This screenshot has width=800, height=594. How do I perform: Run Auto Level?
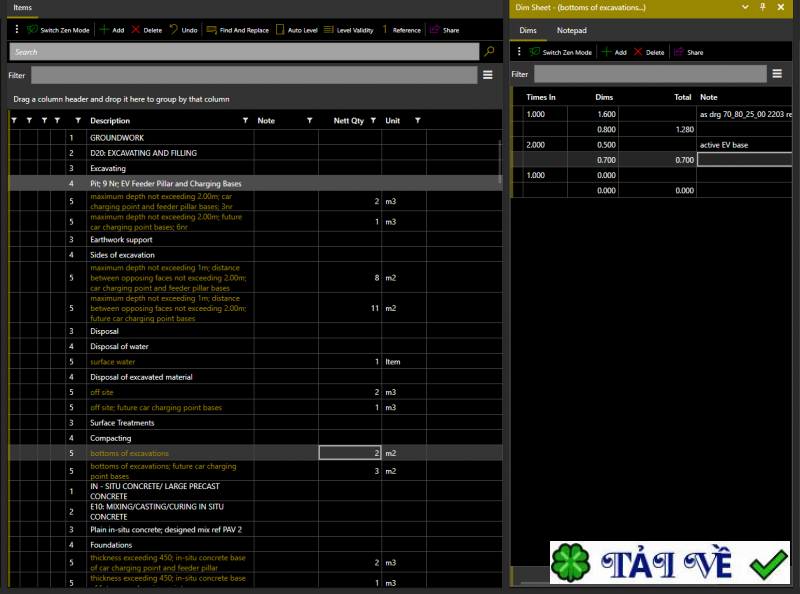pyautogui.click(x=296, y=30)
